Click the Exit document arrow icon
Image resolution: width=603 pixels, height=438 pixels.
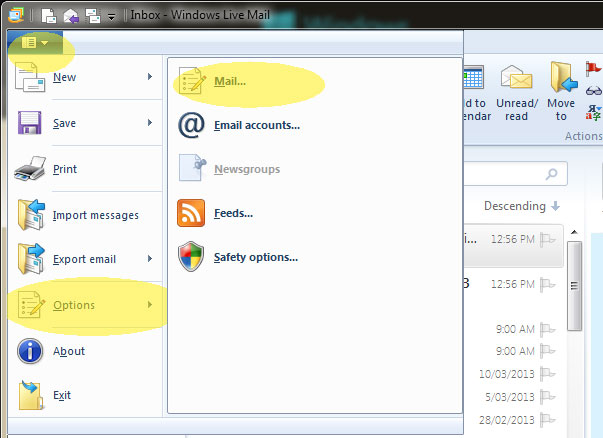tap(30, 395)
